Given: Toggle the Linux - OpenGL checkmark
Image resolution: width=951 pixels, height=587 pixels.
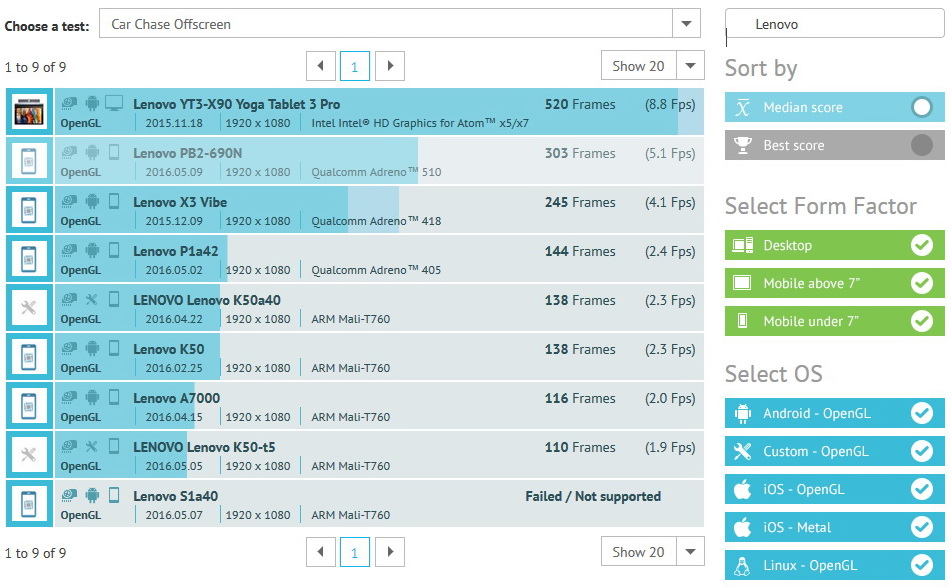Looking at the screenshot, I should pyautogui.click(x=922, y=565).
